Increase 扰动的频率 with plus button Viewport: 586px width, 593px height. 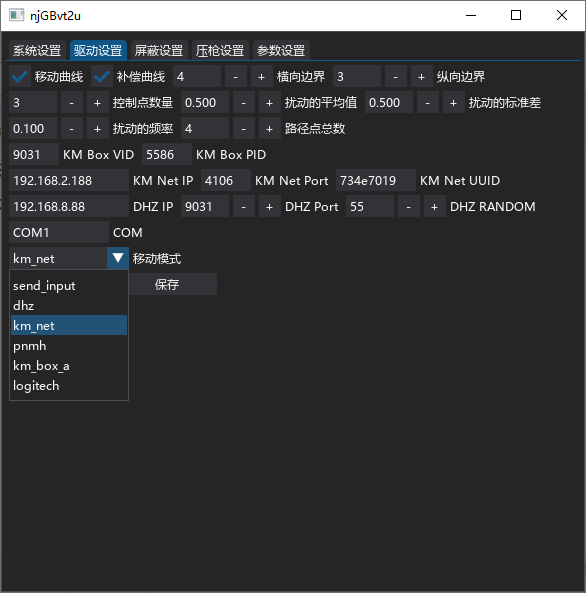click(x=97, y=129)
